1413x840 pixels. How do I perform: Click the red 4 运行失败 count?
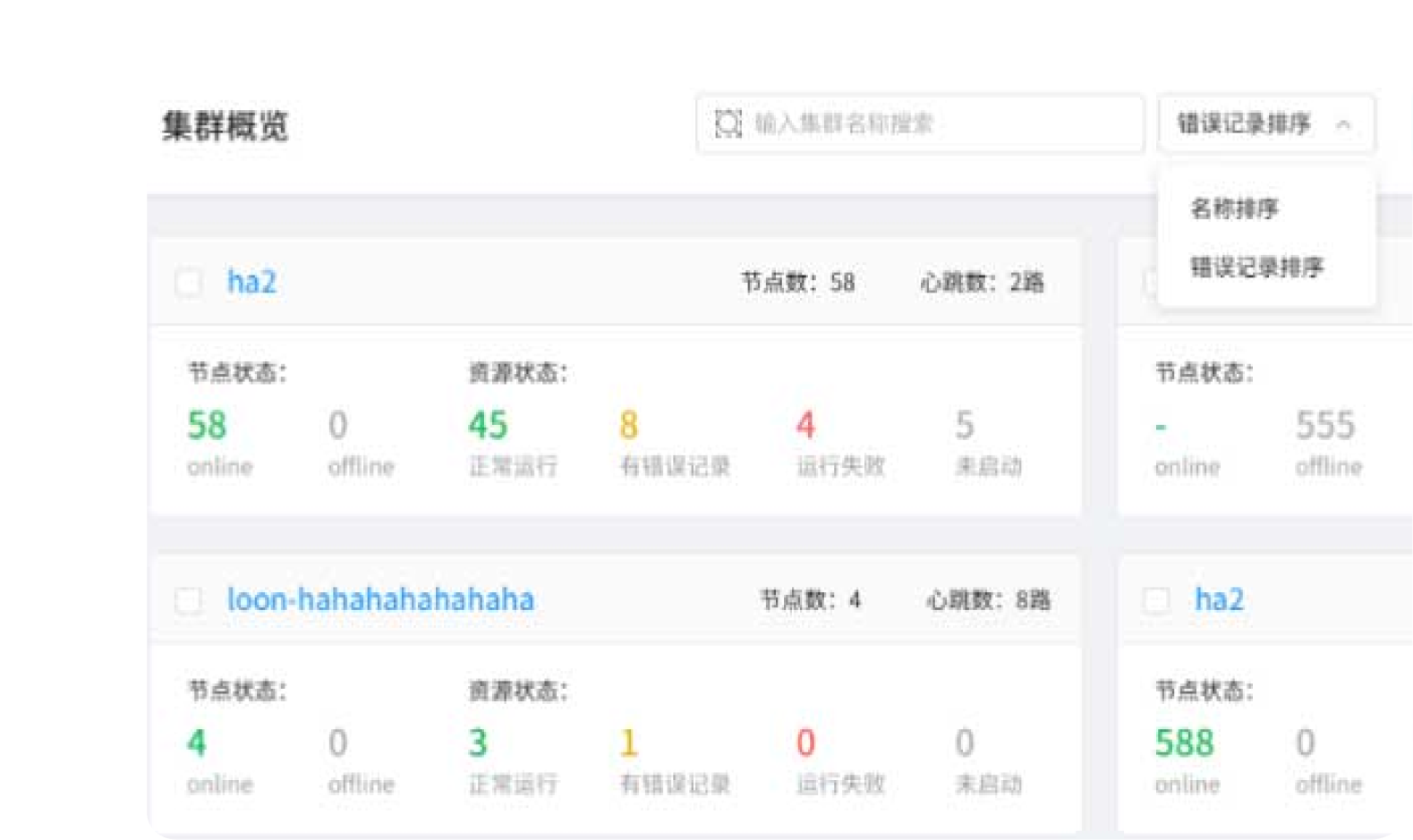click(x=805, y=426)
